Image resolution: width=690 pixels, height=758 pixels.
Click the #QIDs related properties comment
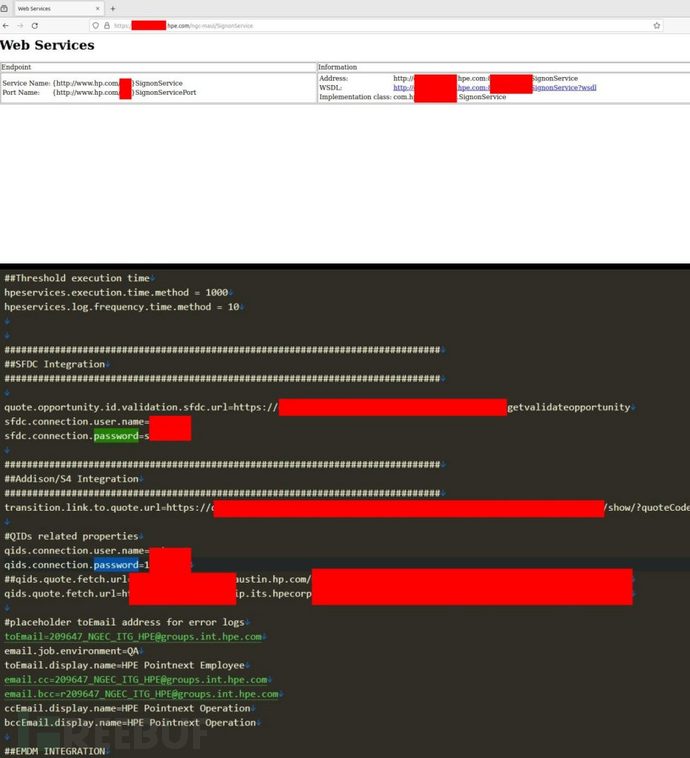(x=73, y=536)
